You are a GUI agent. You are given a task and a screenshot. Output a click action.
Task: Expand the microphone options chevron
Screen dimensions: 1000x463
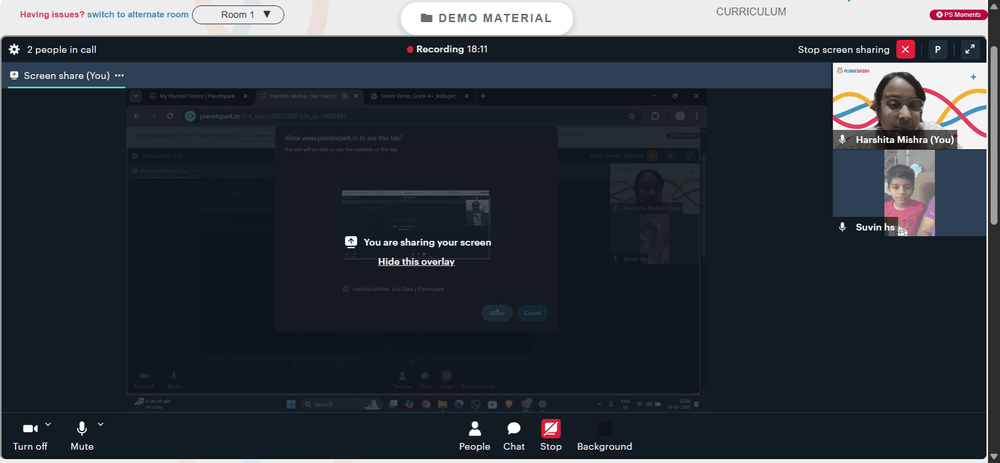[x=100, y=424]
